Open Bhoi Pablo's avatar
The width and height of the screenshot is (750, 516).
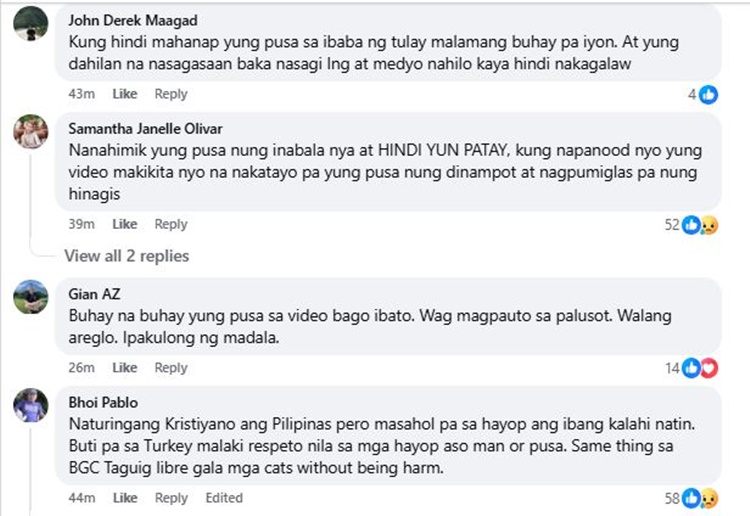[x=31, y=405]
